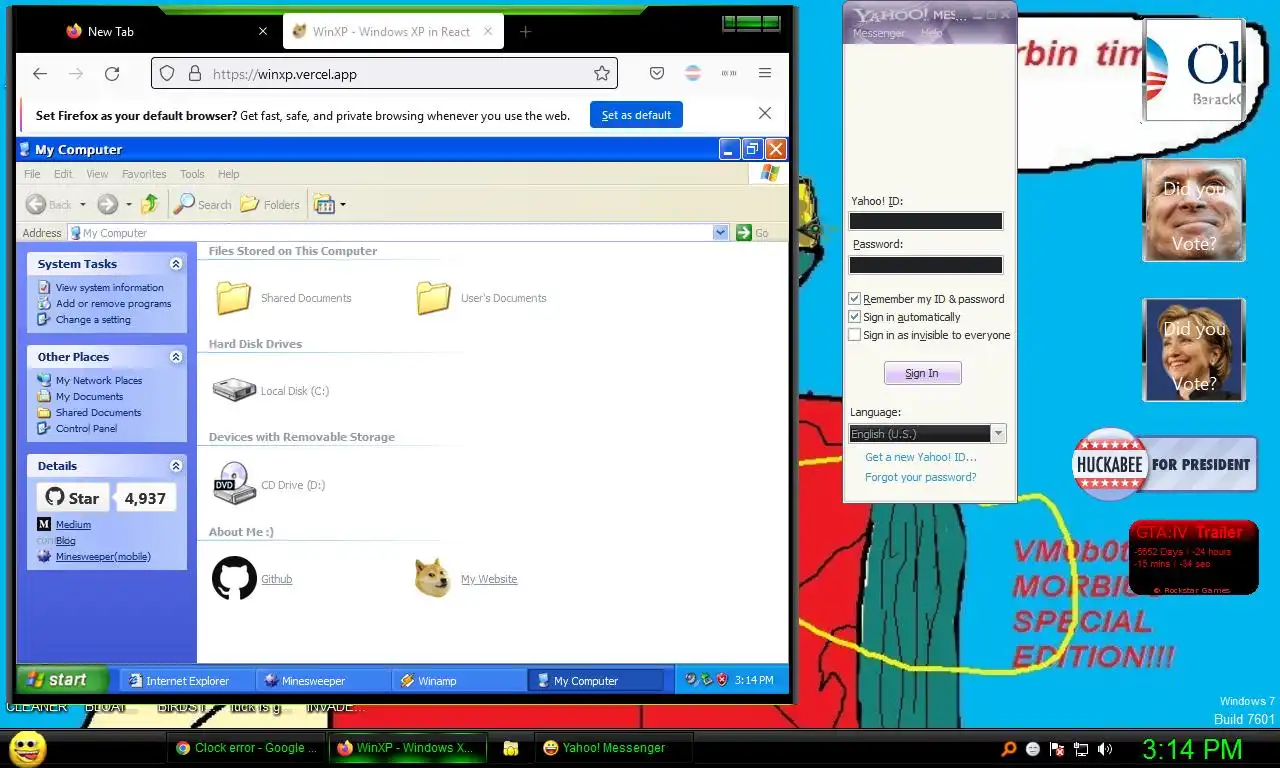This screenshot has height=768, width=1280.
Task: Click the Yahoo Password input field
Action: tap(925, 265)
